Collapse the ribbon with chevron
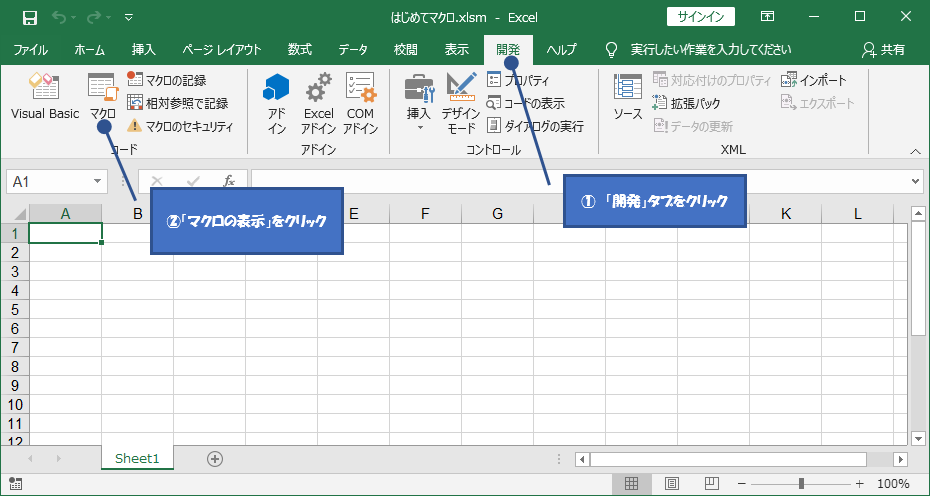930x496 pixels. (x=915, y=152)
